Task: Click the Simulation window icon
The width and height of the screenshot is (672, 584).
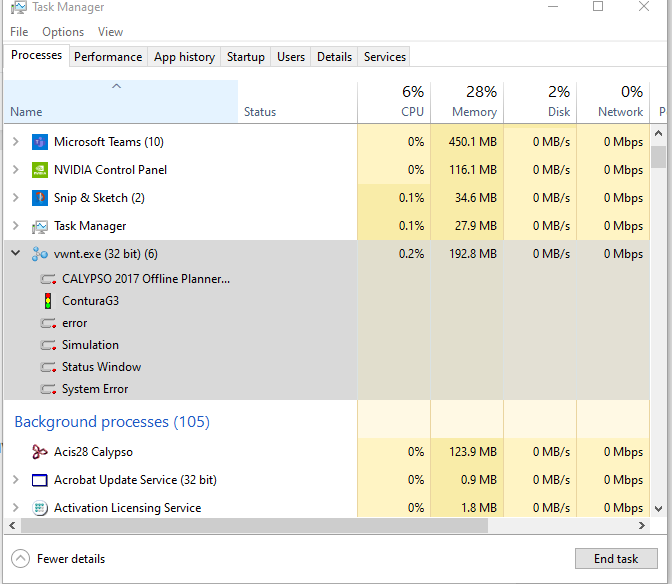Action: pos(48,345)
